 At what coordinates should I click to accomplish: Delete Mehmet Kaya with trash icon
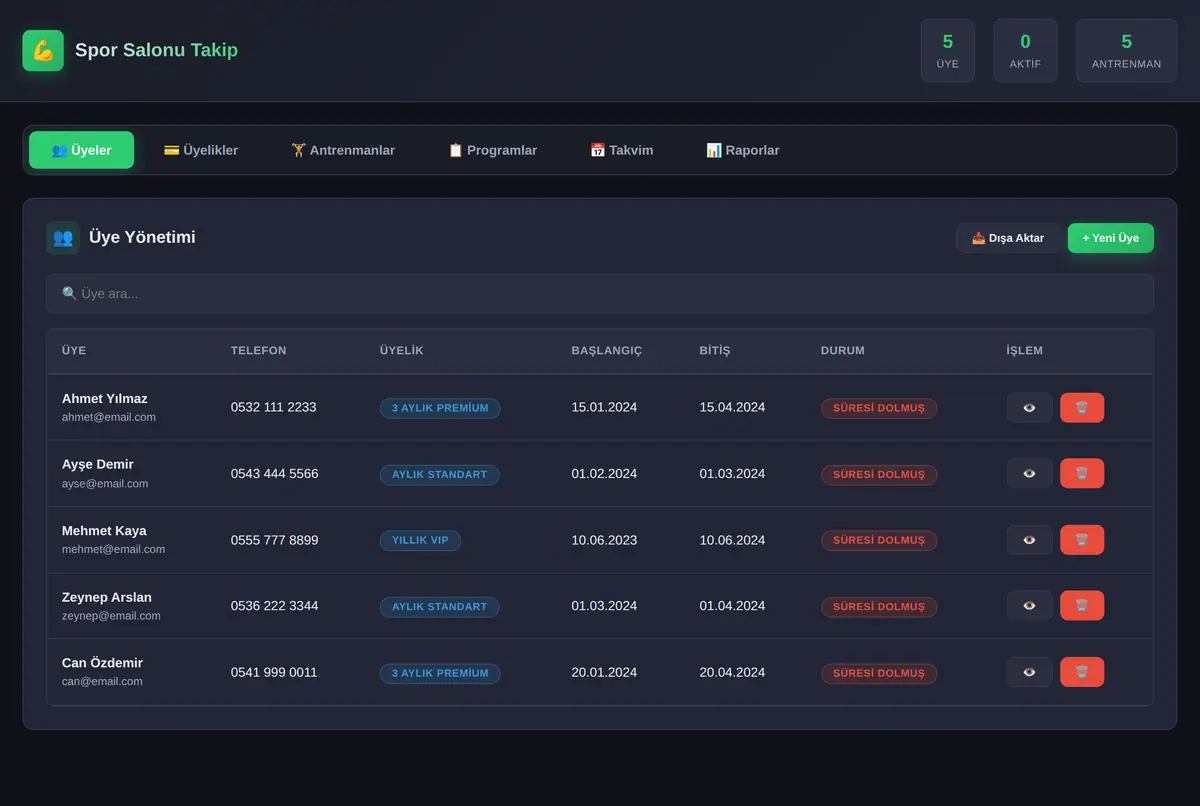point(1082,540)
